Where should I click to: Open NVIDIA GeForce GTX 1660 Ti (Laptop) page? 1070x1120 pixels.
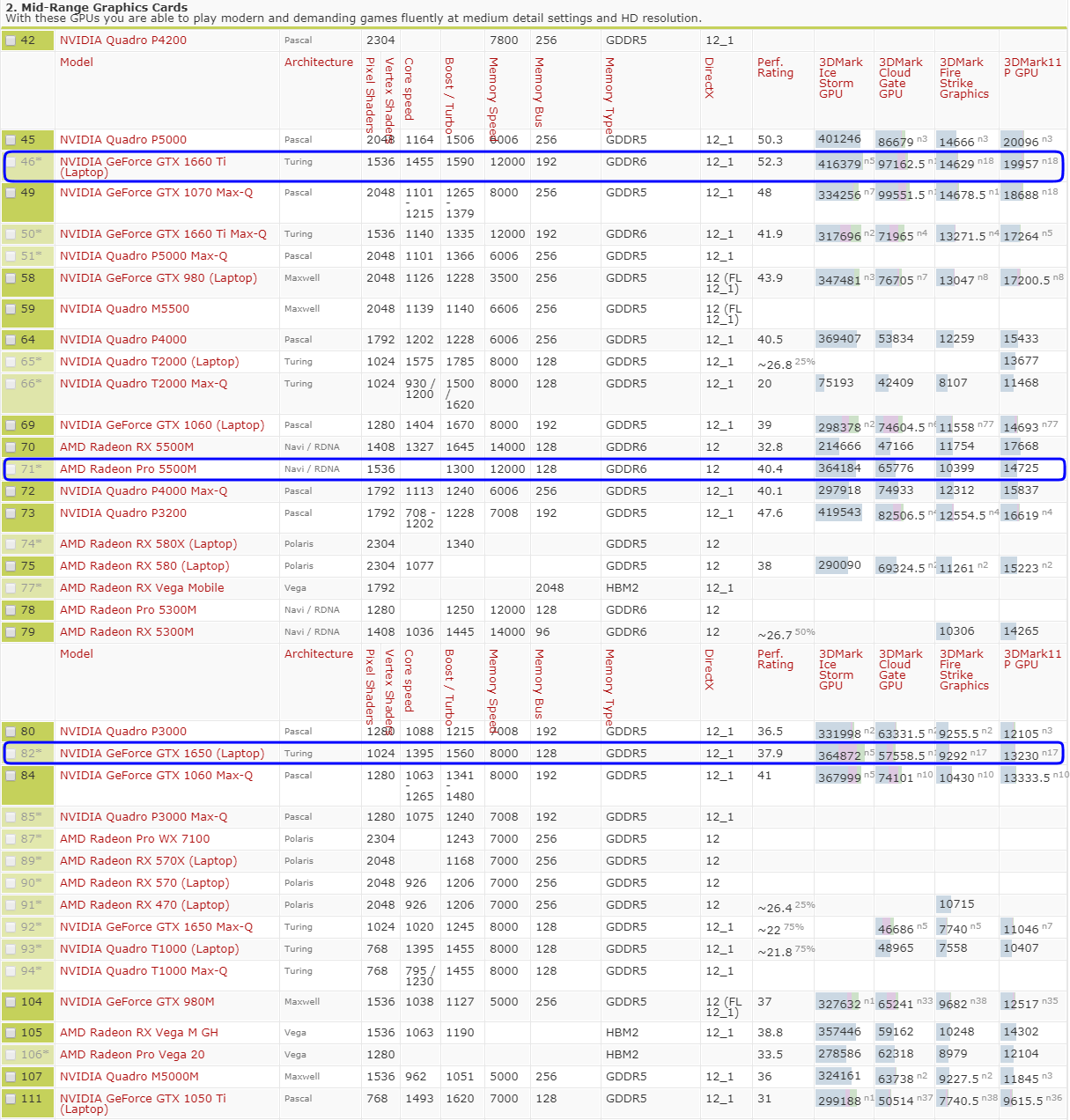coord(143,167)
